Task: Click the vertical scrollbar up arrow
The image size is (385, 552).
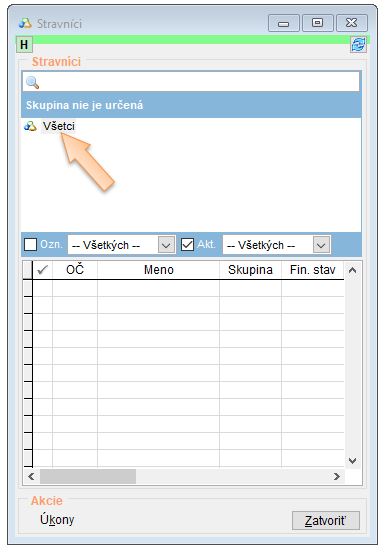Action: [352, 270]
